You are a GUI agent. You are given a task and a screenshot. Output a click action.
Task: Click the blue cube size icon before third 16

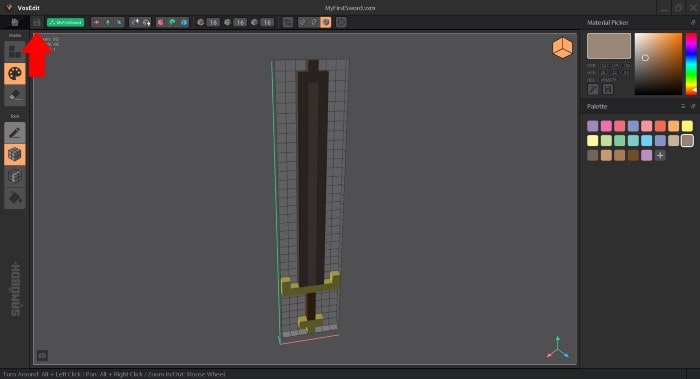click(x=254, y=22)
